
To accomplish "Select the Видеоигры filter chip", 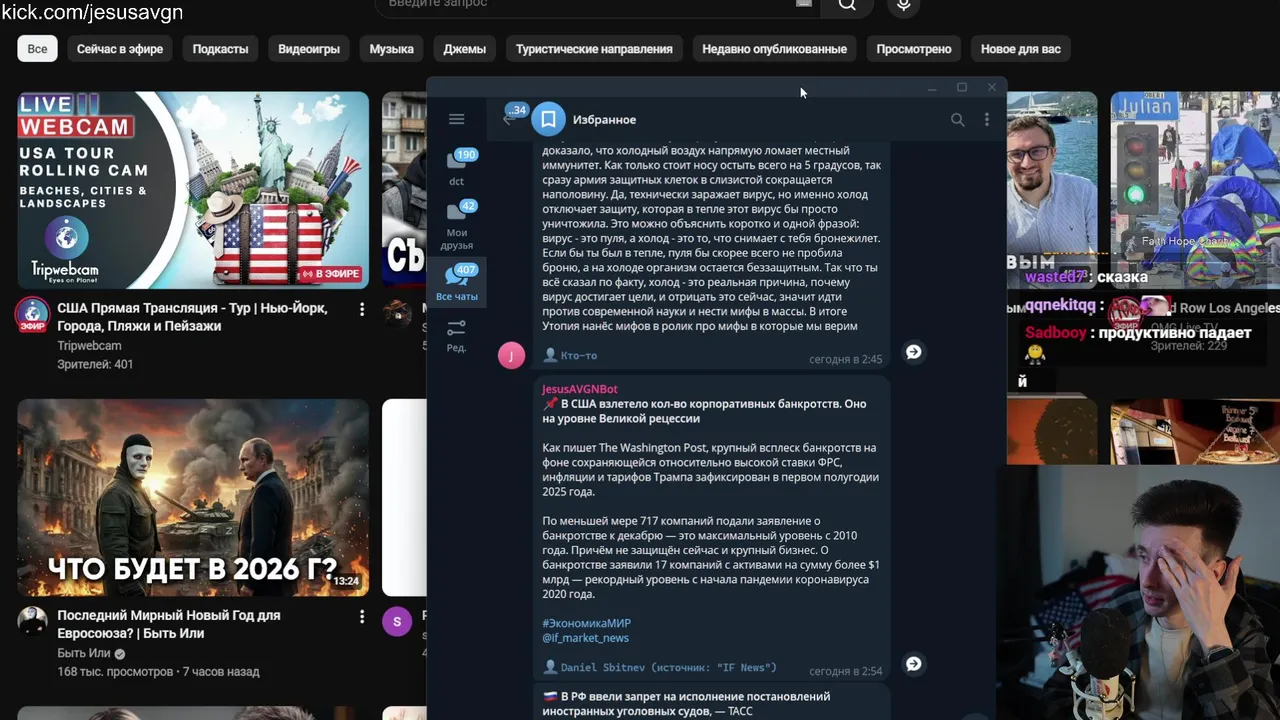I will pyautogui.click(x=309, y=49).
